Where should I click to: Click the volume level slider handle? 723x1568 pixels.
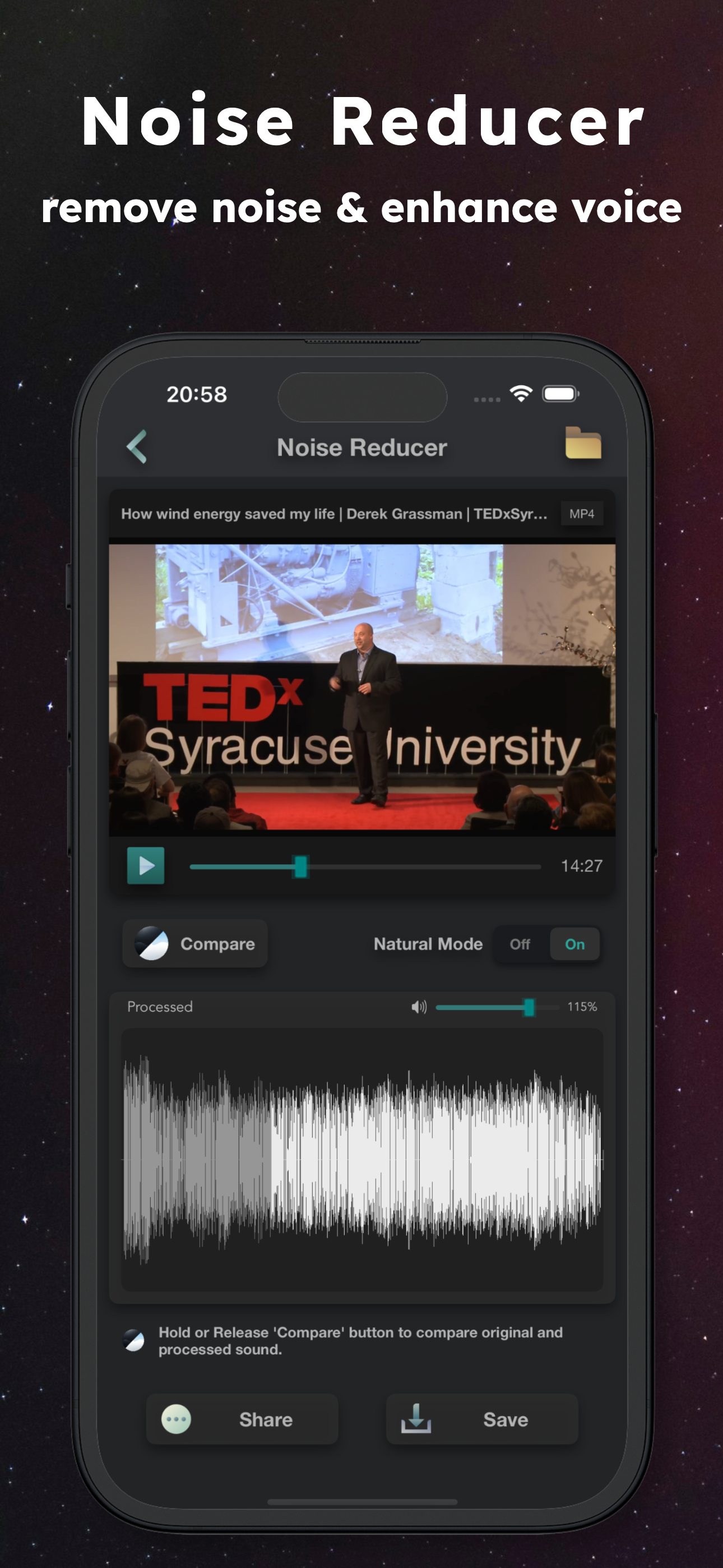coord(529,1007)
